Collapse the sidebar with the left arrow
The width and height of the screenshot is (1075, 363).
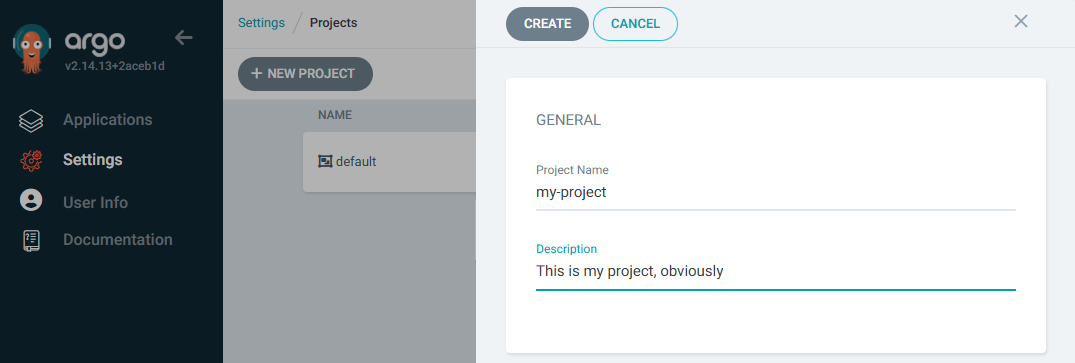tap(184, 38)
